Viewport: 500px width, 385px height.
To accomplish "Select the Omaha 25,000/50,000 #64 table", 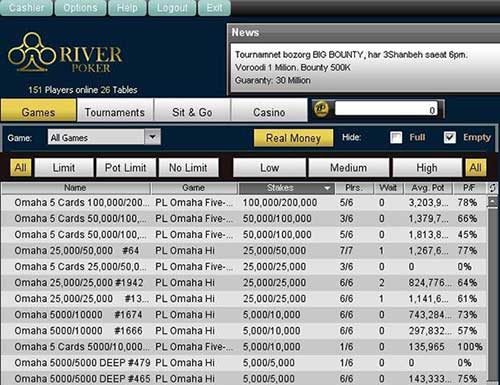I will (243, 251).
